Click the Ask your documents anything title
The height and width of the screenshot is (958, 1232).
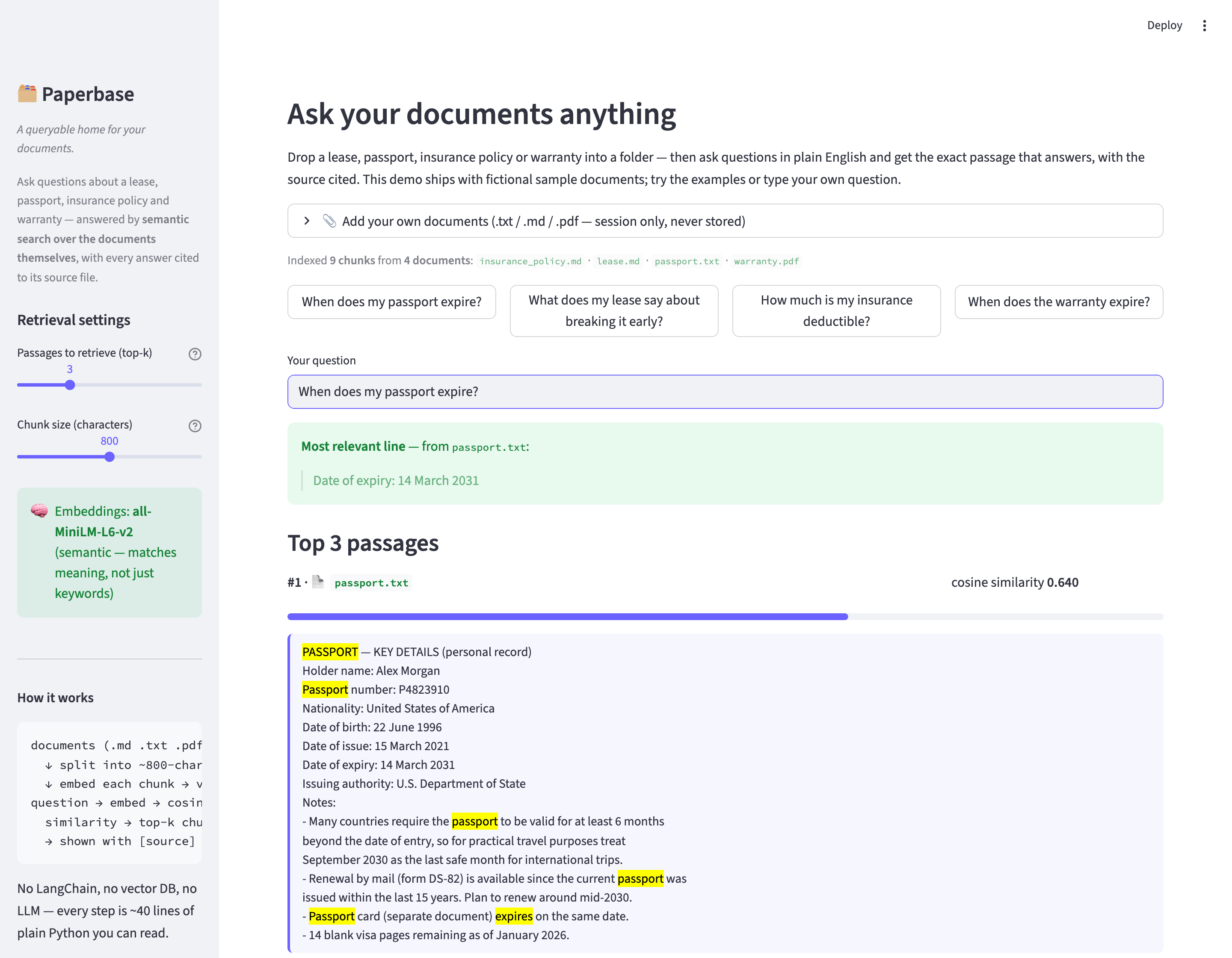[x=481, y=114]
